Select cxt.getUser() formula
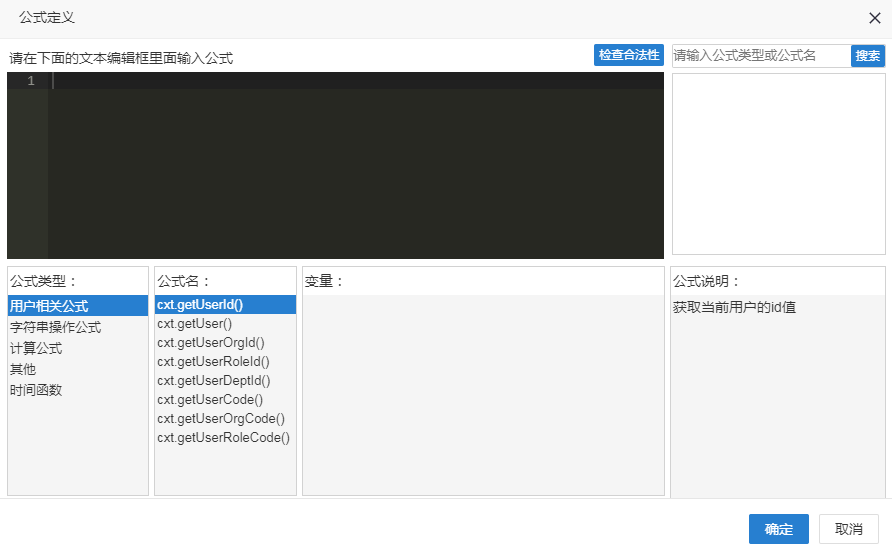Viewport: 892px width, 551px height. point(194,324)
